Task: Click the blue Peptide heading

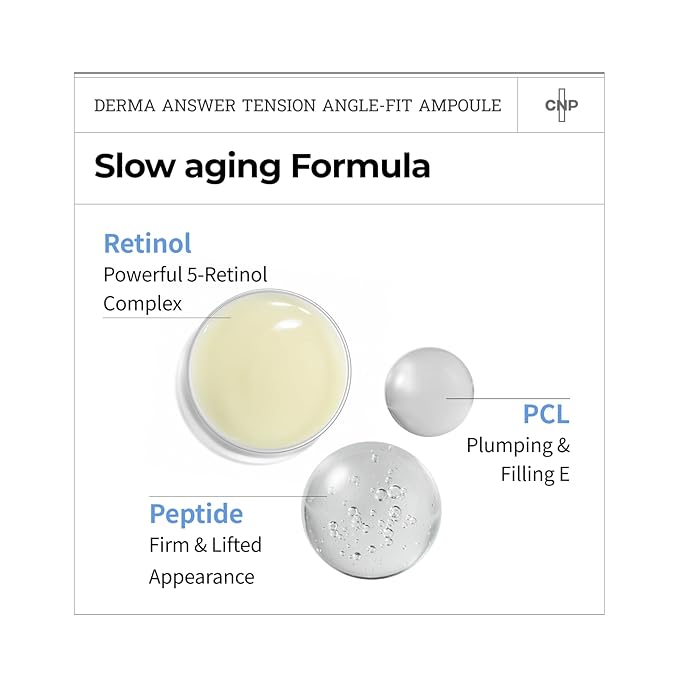Action: [196, 514]
